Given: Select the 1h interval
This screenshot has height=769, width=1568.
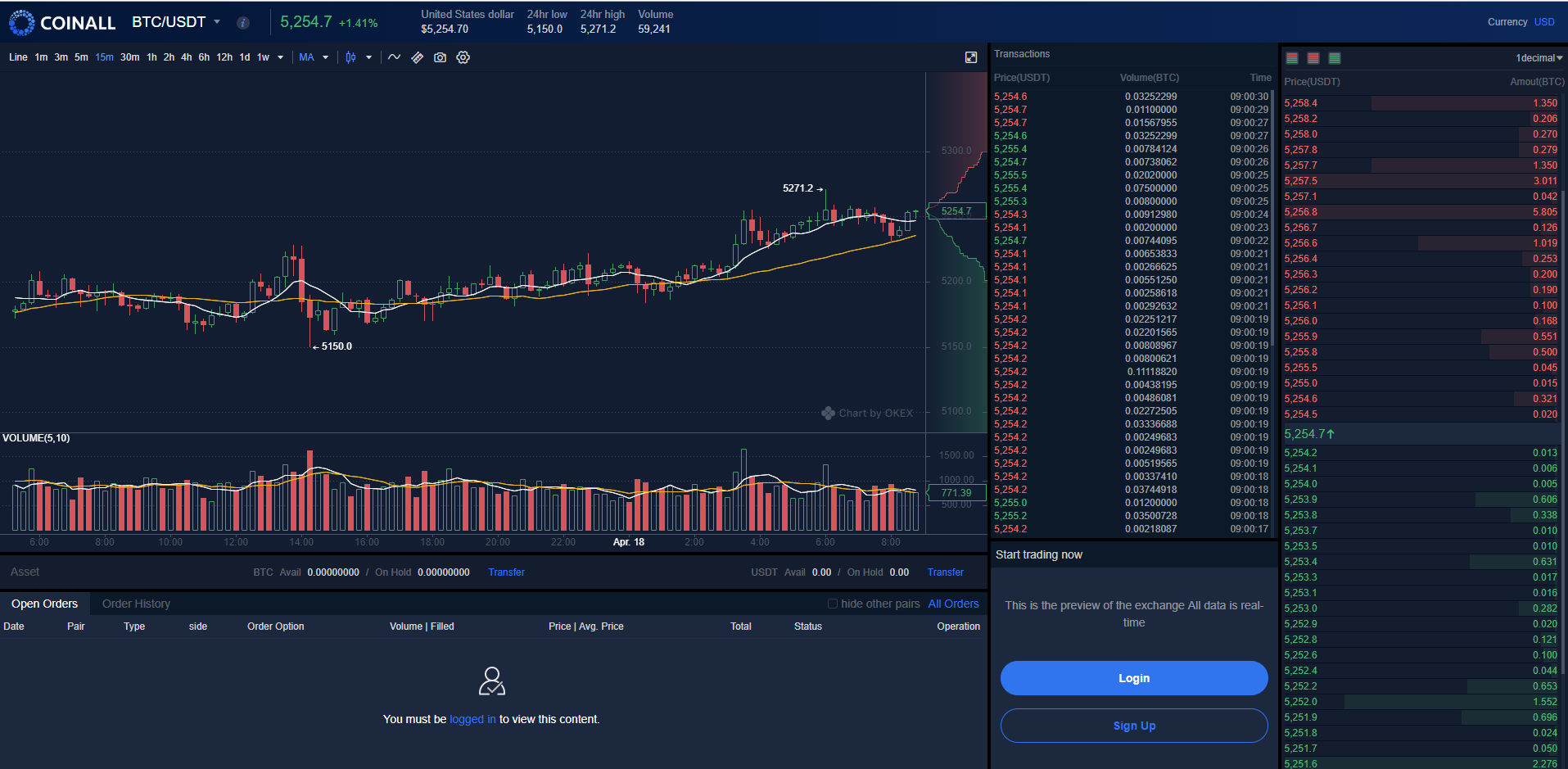Looking at the screenshot, I should (151, 57).
